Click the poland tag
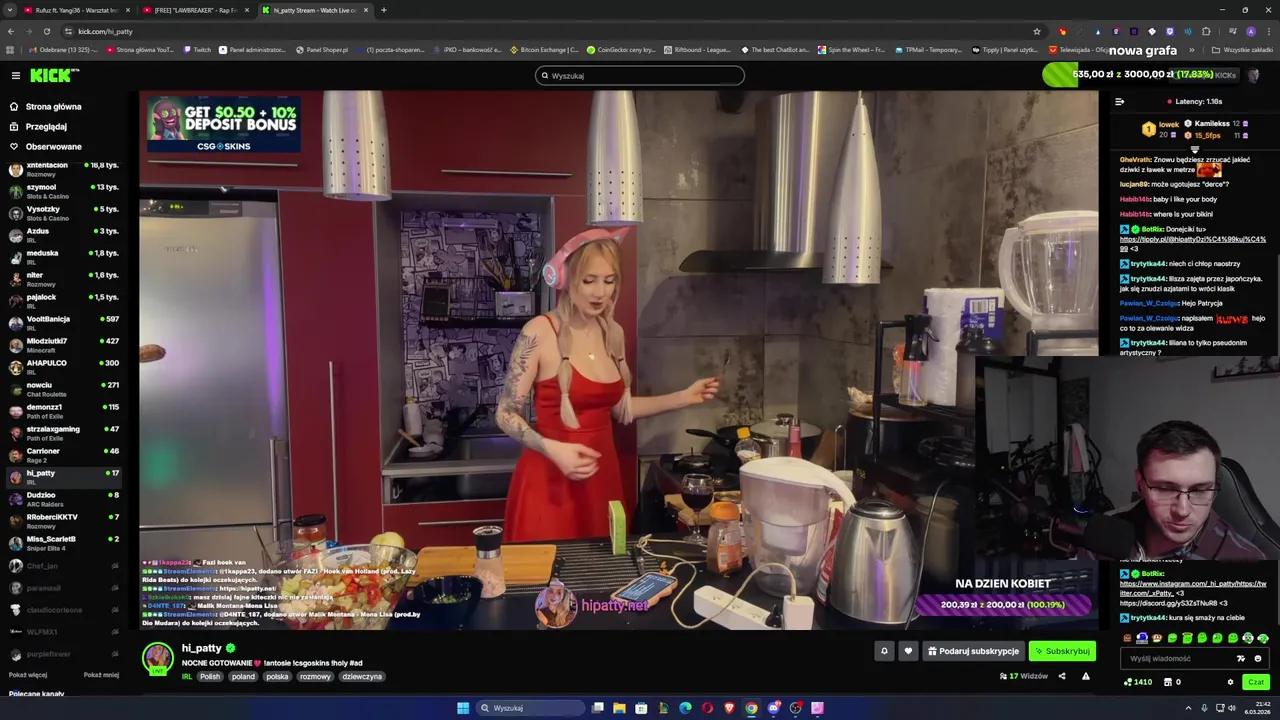1280x720 pixels. click(x=243, y=676)
